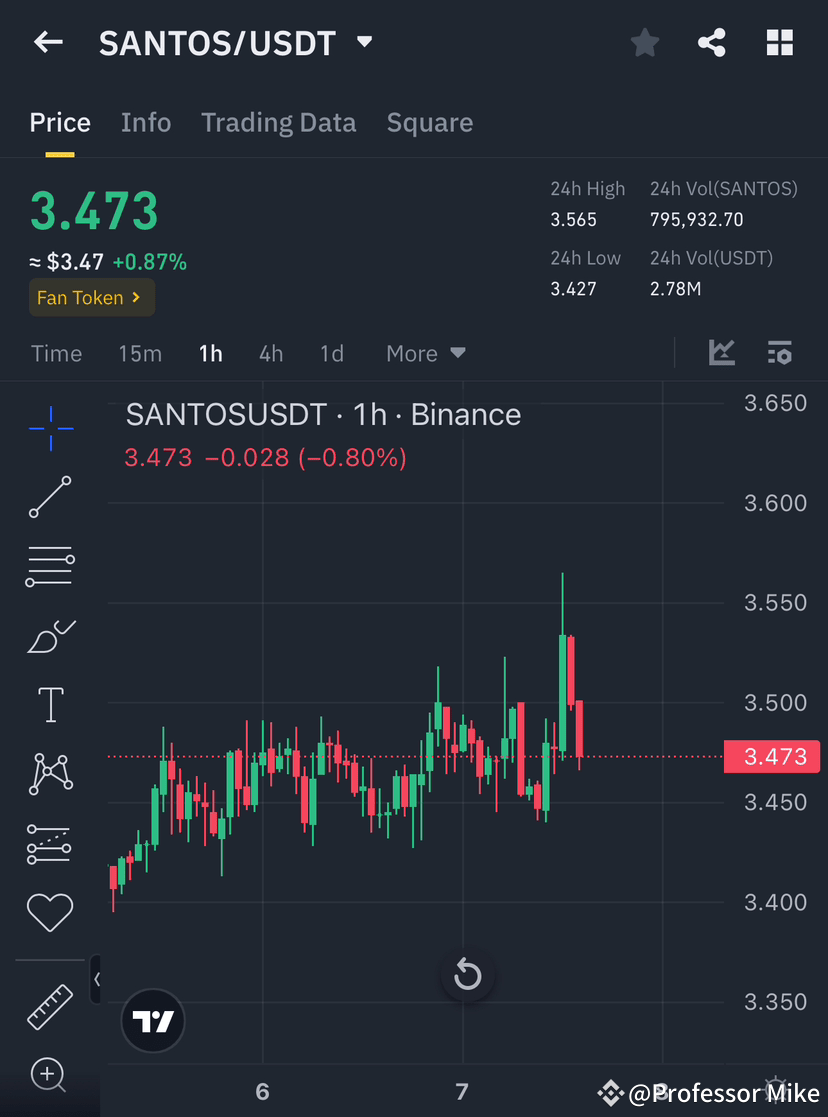The width and height of the screenshot is (828, 1117).
Task: Toggle the zoom-in magnifier tool
Action: click(x=50, y=1075)
